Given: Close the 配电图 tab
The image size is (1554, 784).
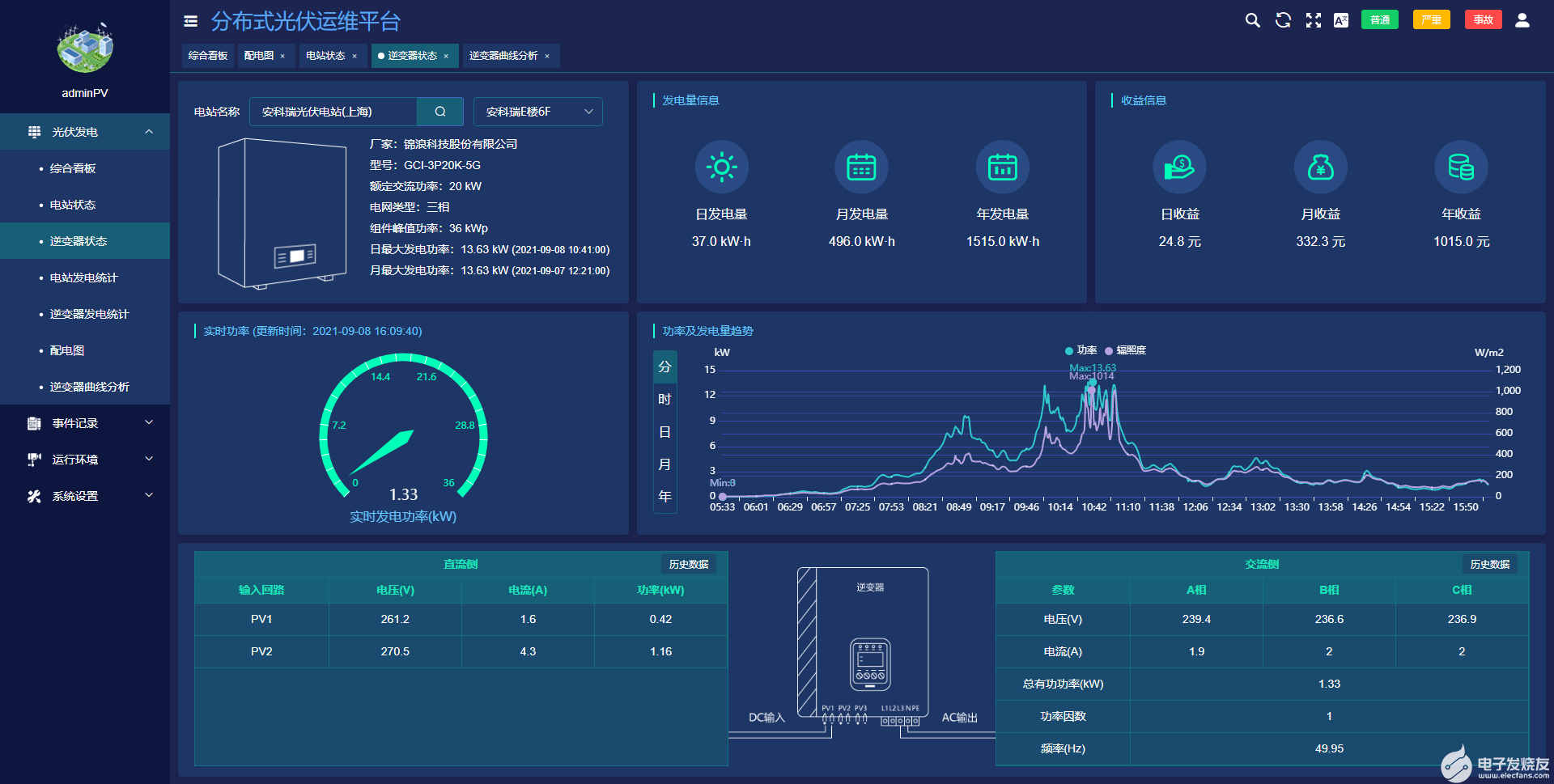Looking at the screenshot, I should [x=282, y=56].
